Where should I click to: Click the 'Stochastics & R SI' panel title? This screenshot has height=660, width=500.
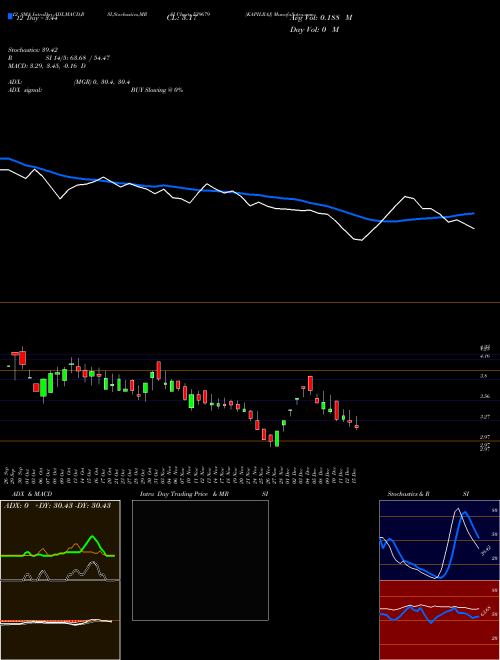coord(428,494)
